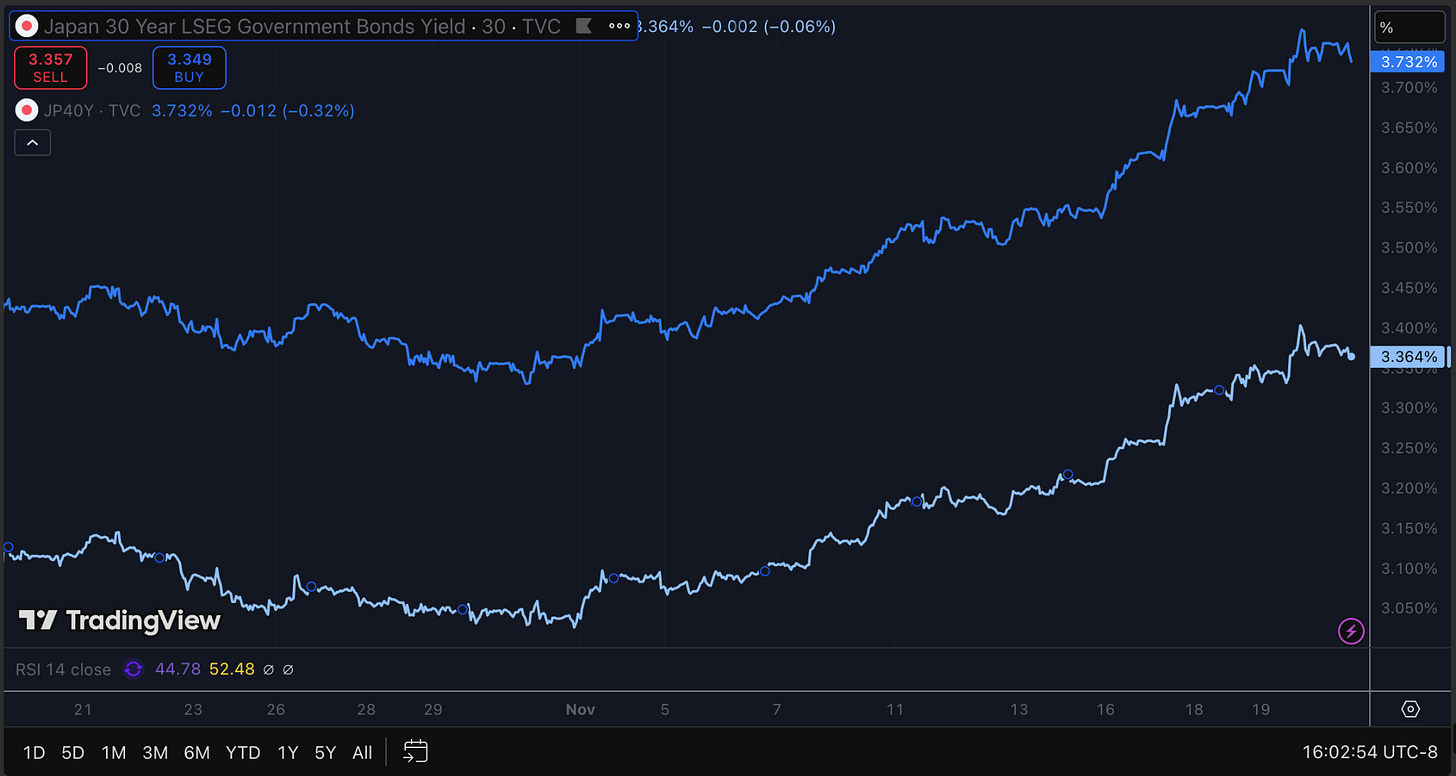Click the red SELL 3.357 button
The image size is (1456, 776).
[51, 68]
